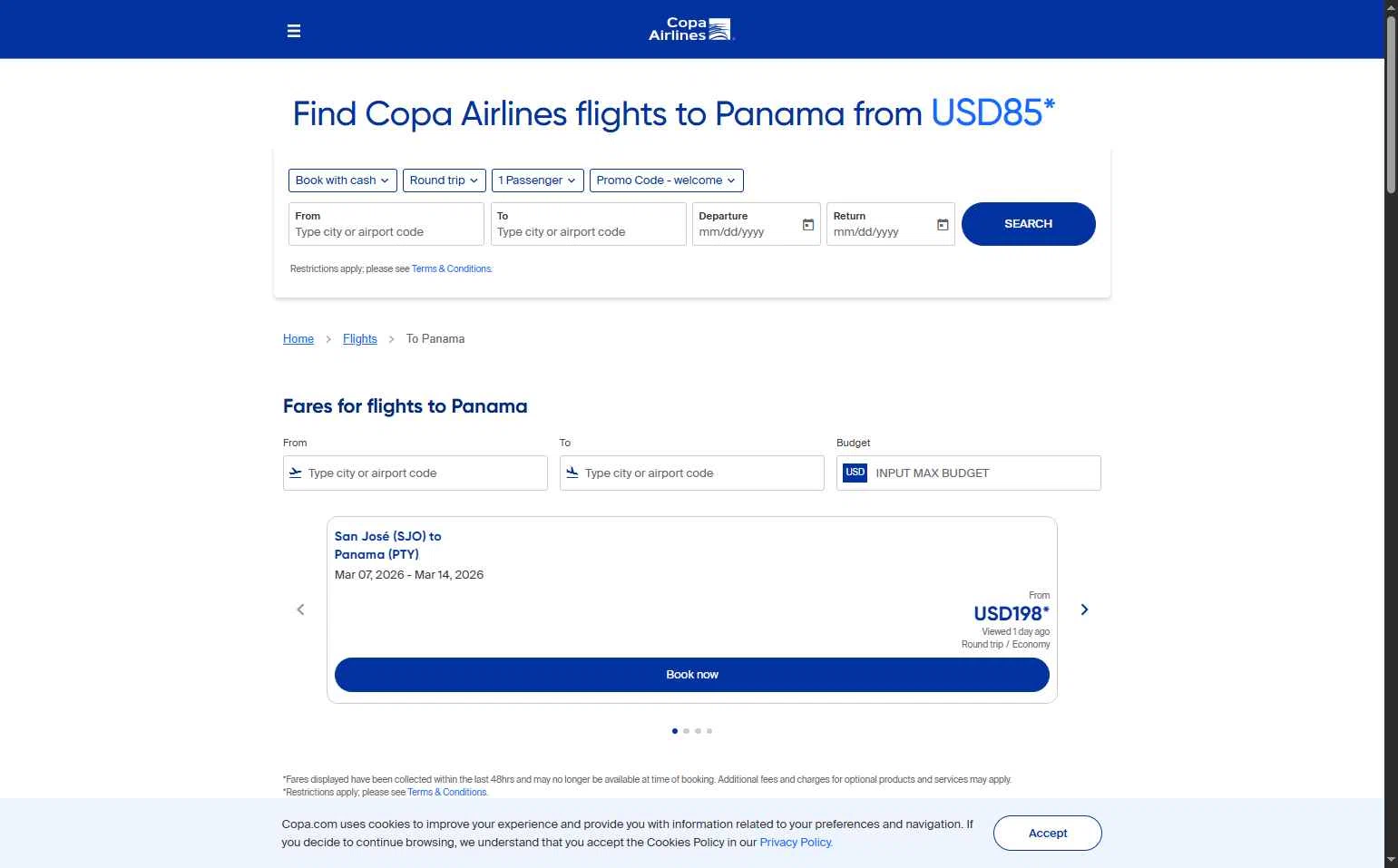Expand the 1 Passenger selector

(537, 180)
